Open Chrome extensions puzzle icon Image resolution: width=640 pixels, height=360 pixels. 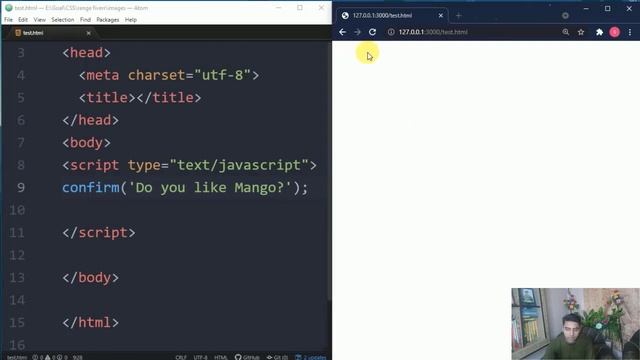[599, 32]
